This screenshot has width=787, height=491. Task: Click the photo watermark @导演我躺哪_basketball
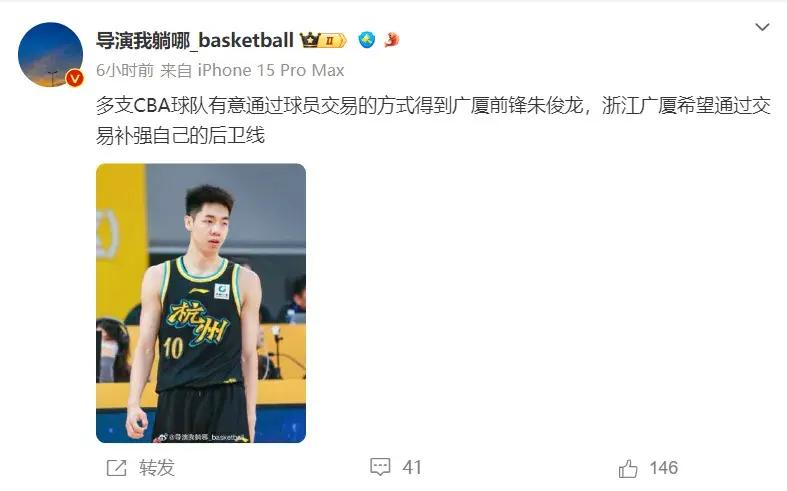[x=202, y=437]
